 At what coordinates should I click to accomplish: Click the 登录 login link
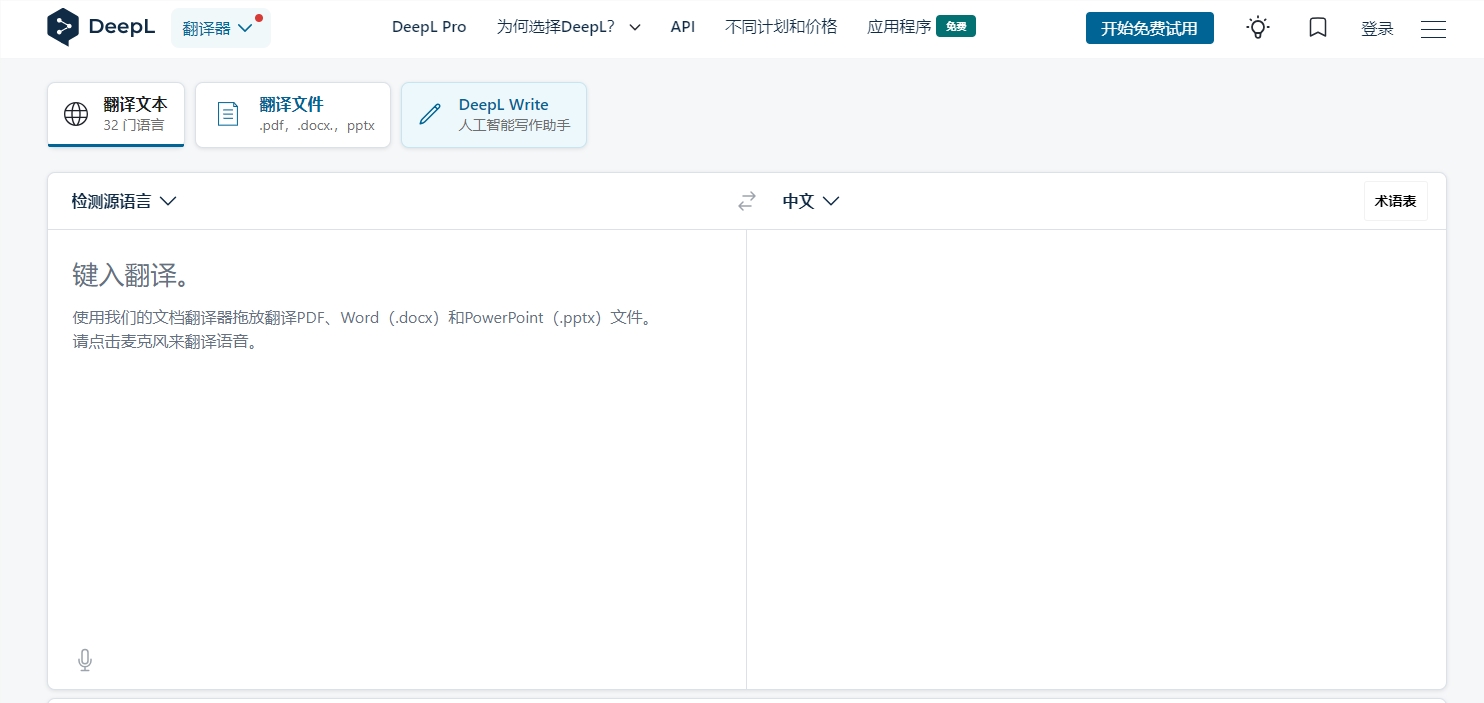1377,29
